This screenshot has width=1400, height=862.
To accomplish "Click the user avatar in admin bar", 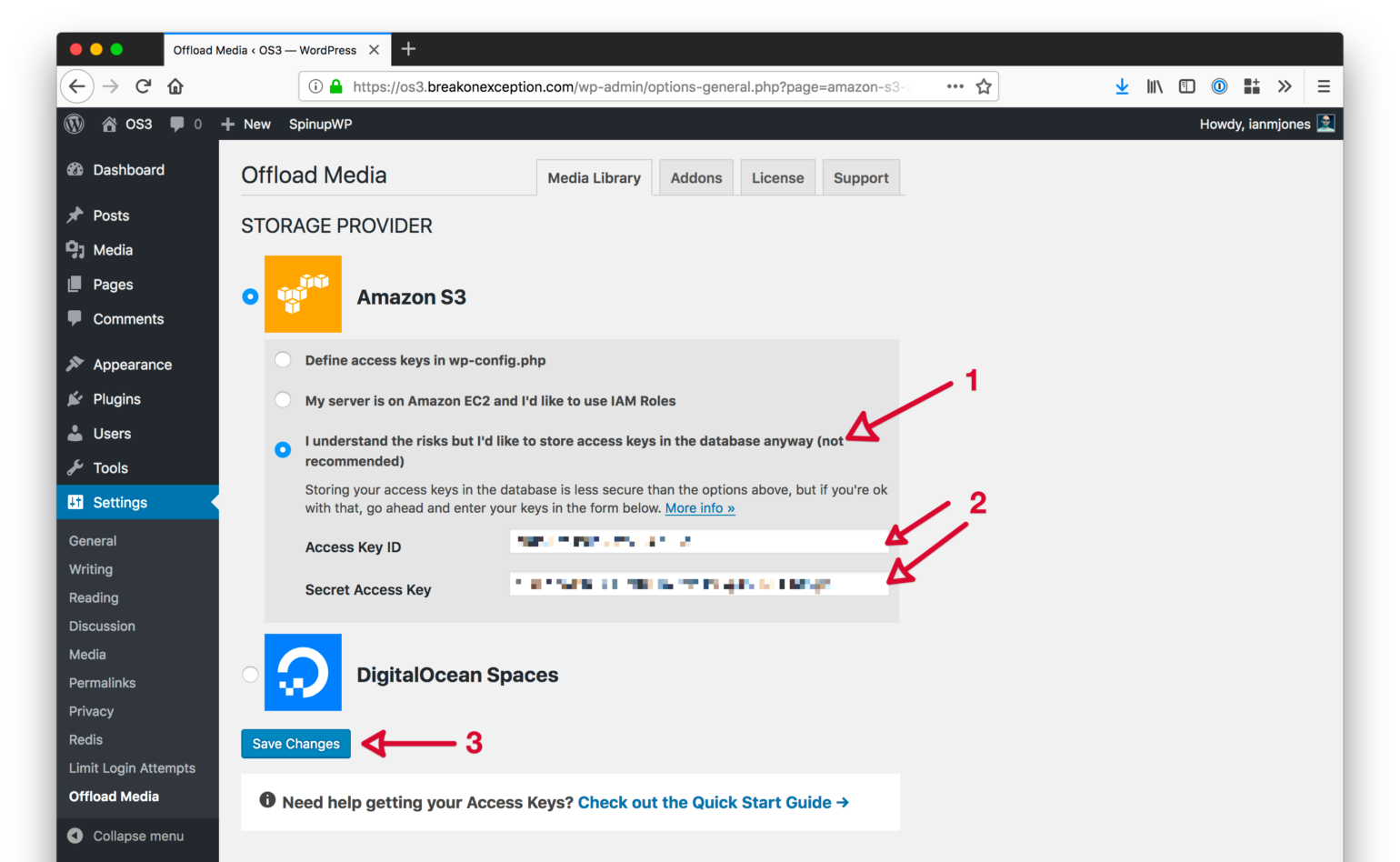I will 1326,123.
